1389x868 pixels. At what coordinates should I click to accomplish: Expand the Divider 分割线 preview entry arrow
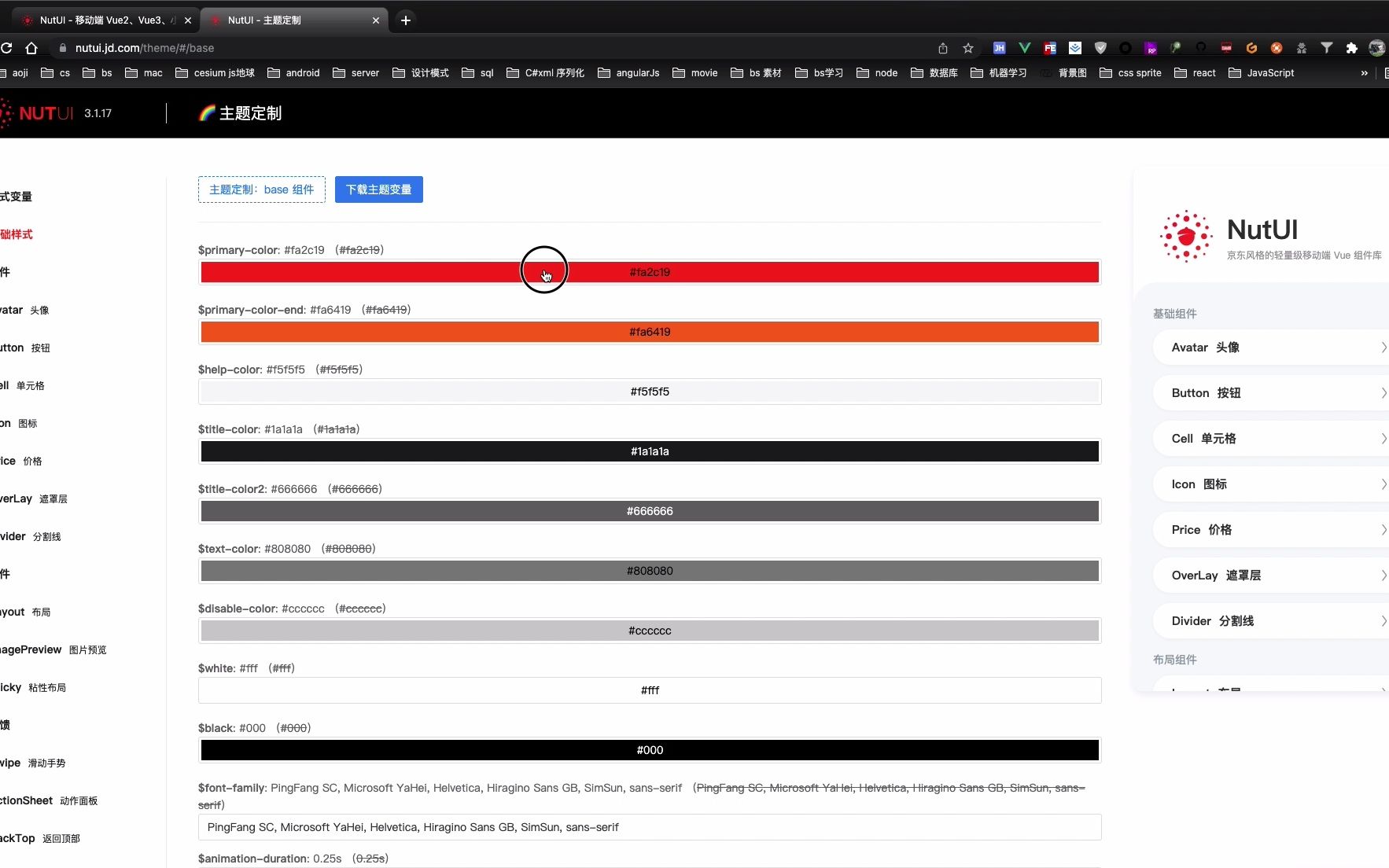pyautogui.click(x=1383, y=621)
